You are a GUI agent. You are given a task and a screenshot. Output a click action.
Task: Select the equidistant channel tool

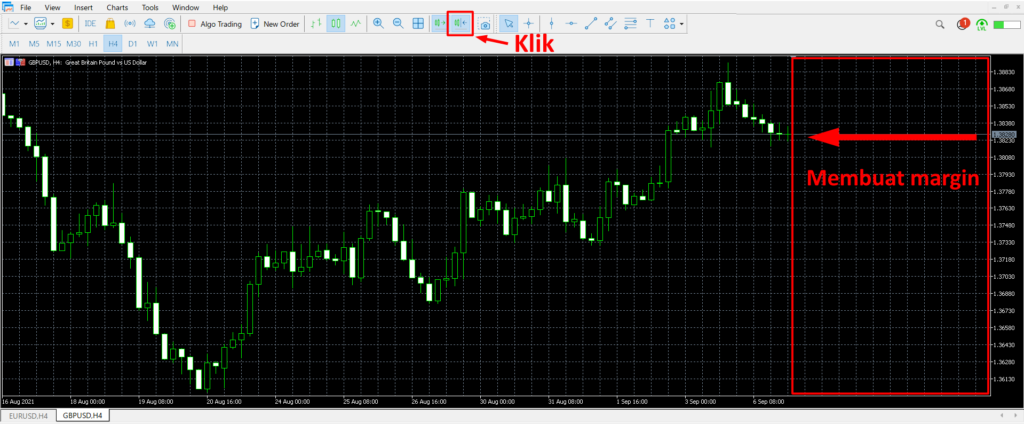pyautogui.click(x=611, y=24)
